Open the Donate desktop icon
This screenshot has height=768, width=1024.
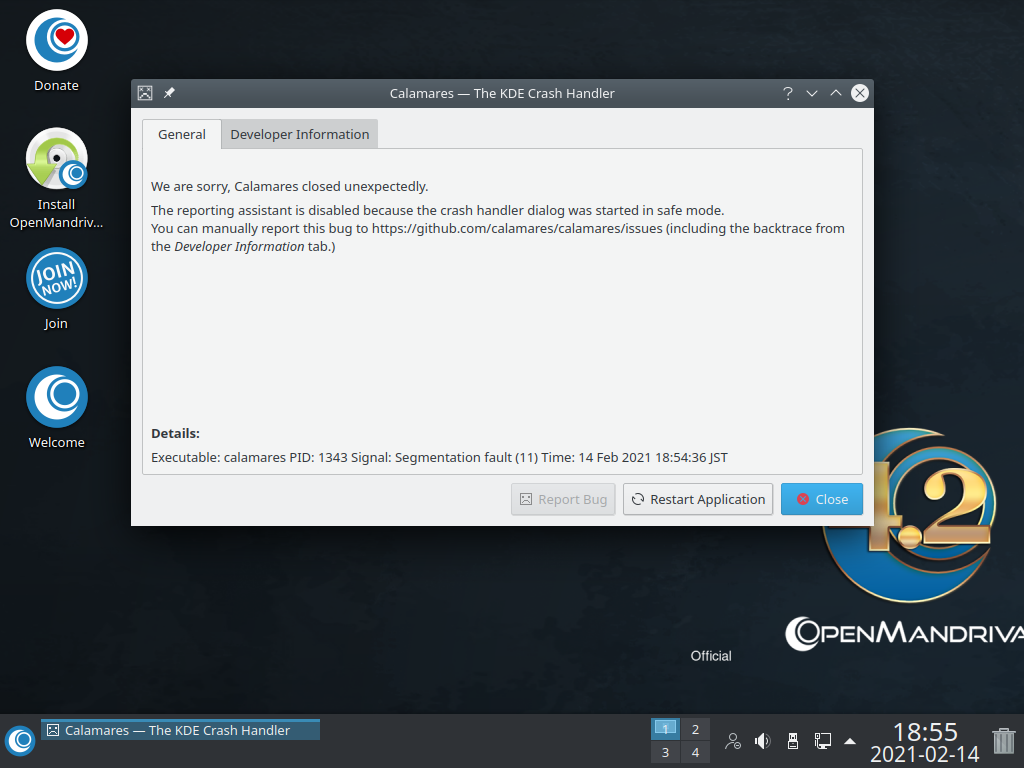pyautogui.click(x=57, y=51)
